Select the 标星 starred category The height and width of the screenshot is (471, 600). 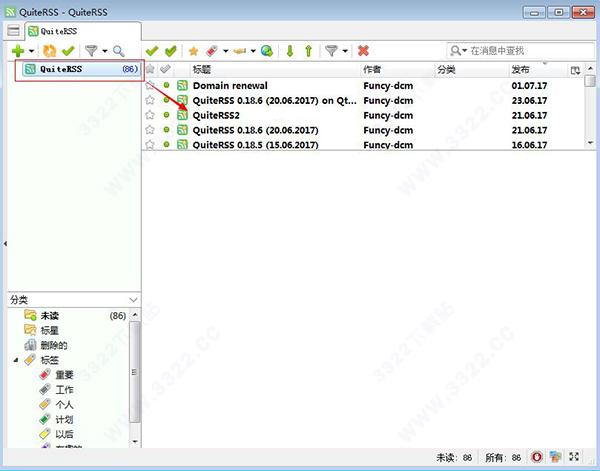50,330
